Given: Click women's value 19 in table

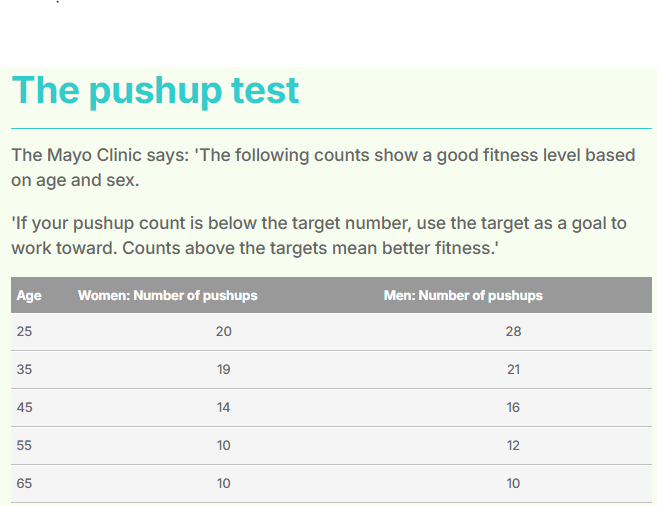Looking at the screenshot, I should tap(224, 369).
